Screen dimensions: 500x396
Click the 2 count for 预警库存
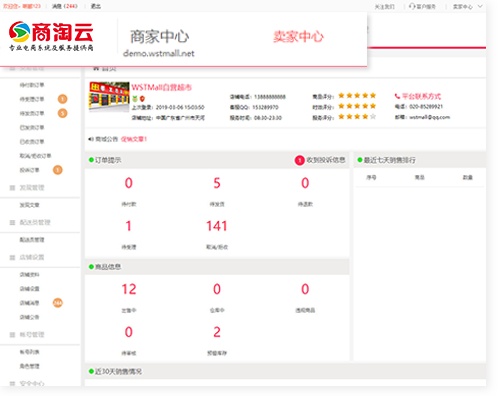click(x=217, y=332)
